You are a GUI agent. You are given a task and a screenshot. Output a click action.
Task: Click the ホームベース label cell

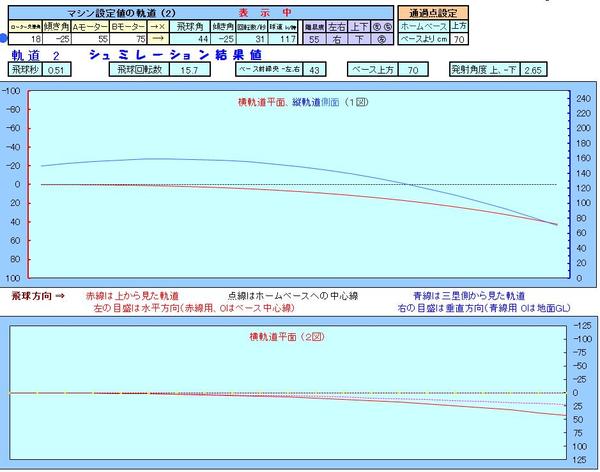(423, 27)
